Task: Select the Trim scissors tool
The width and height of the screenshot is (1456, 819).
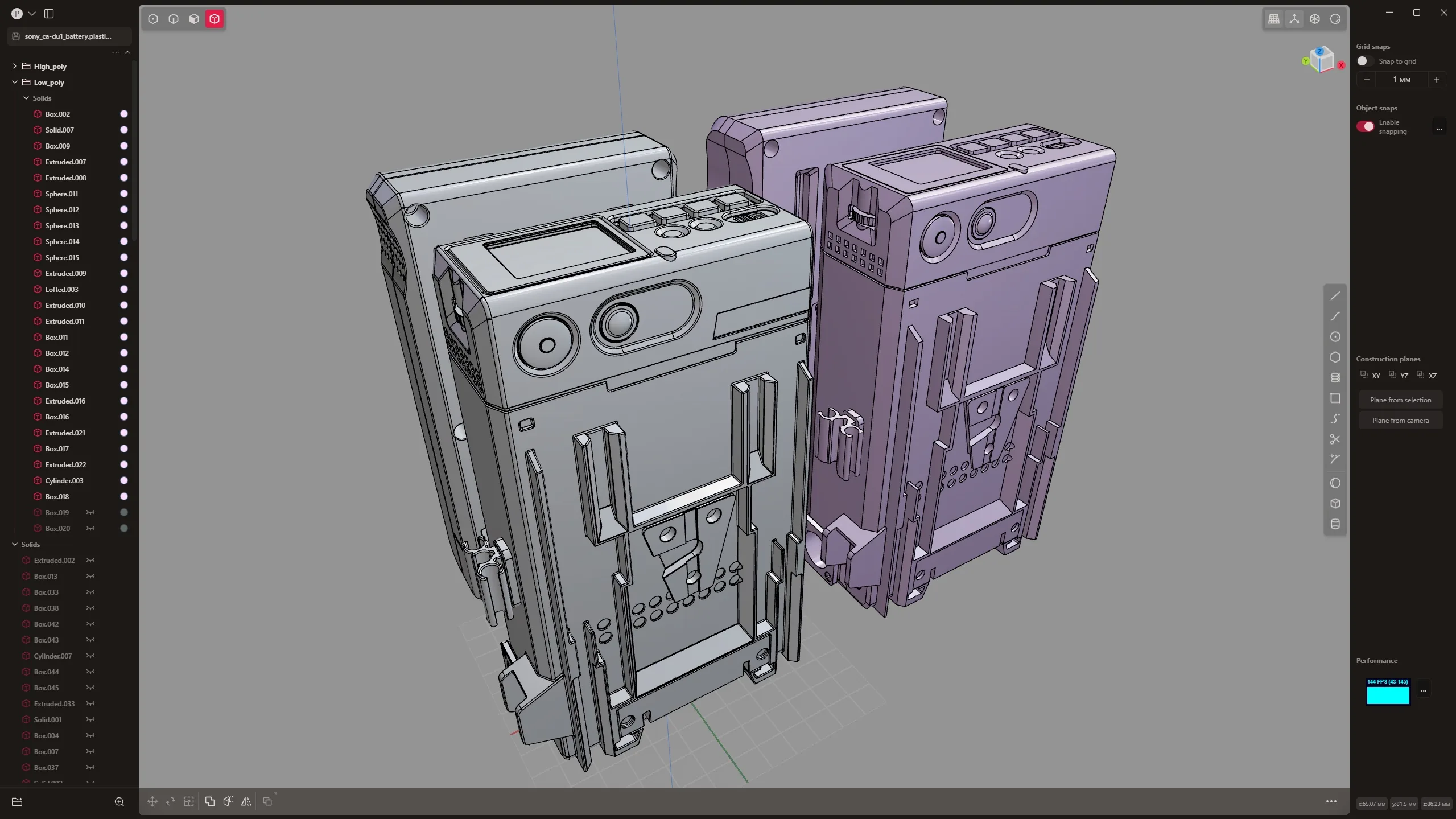Action: click(1335, 439)
